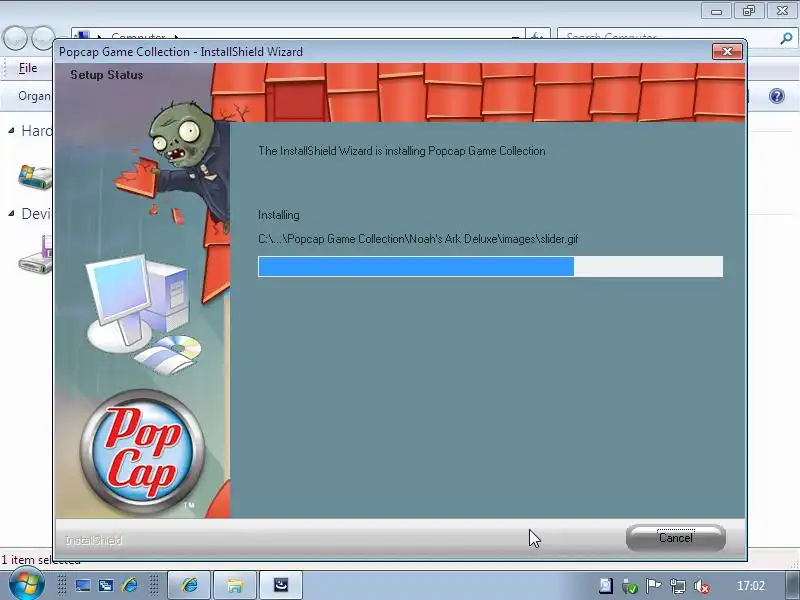Launch Internet Explorer from quick launch
This screenshot has height=600, width=800.
[x=129, y=585]
